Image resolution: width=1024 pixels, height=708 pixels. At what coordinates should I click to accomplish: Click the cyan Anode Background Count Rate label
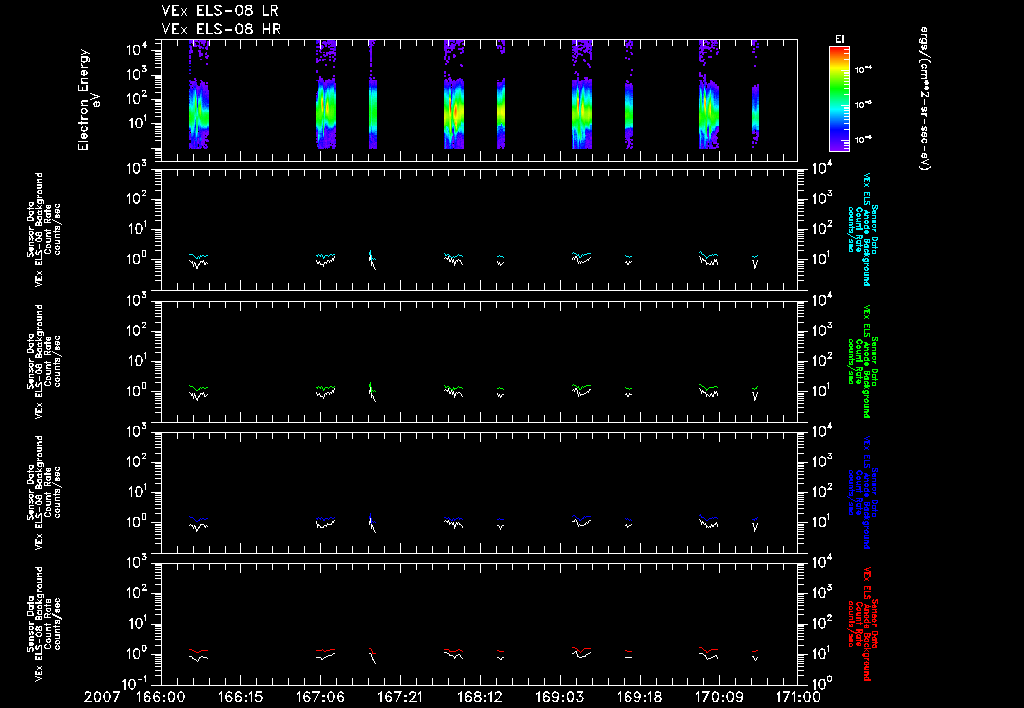862,229
